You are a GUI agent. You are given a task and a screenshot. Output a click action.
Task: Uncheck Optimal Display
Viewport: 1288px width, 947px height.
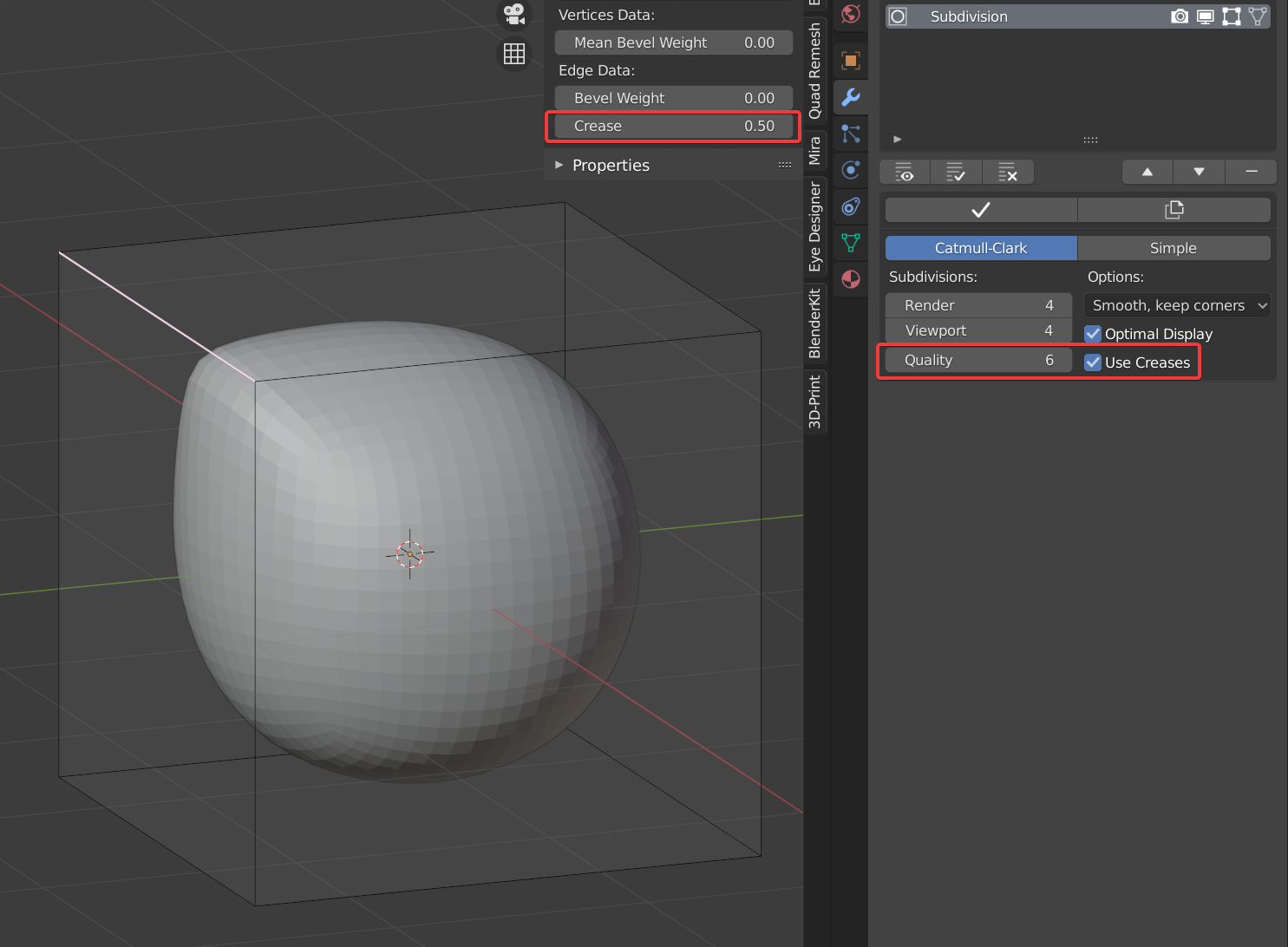coord(1092,334)
